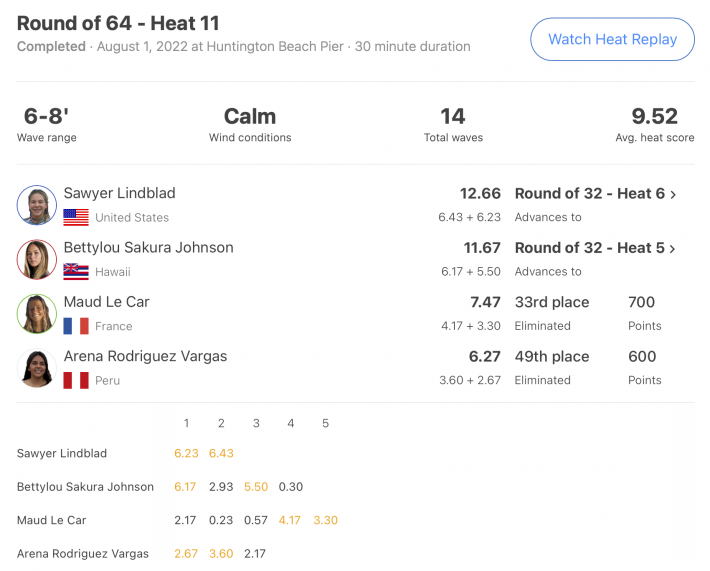Click chevron next to Heat 5

pyautogui.click(x=672, y=249)
